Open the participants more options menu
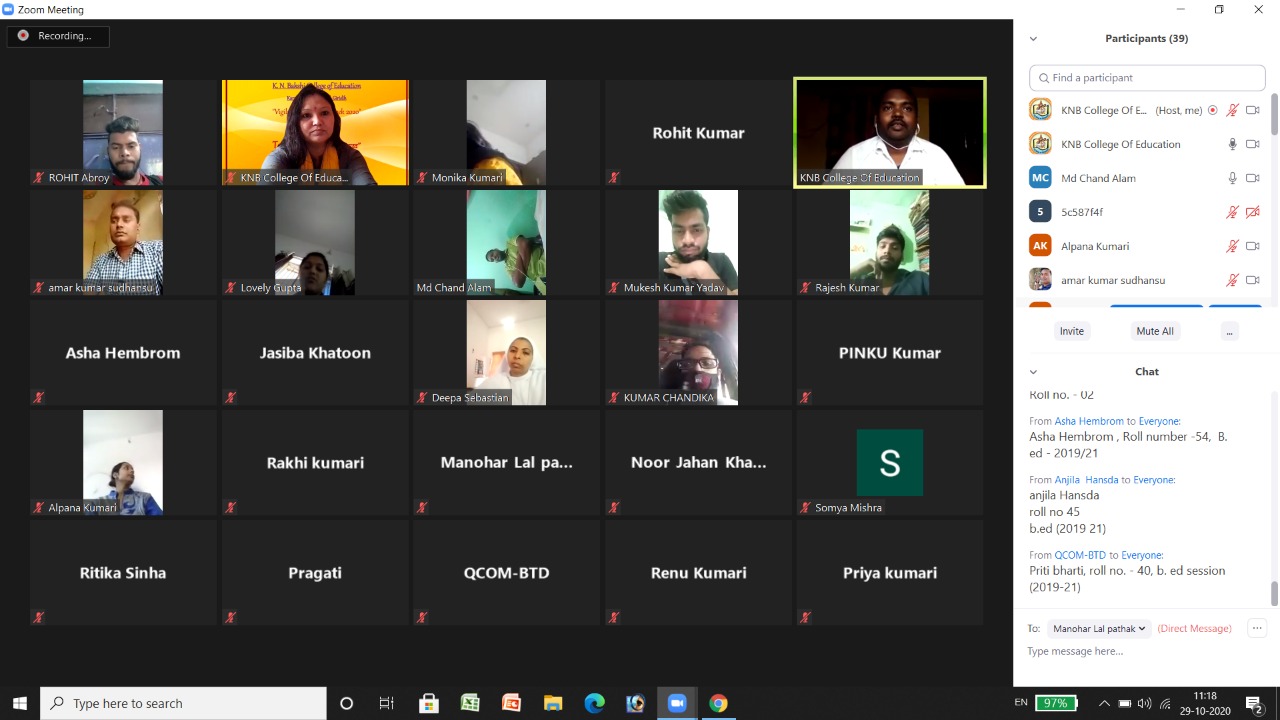Viewport: 1280px width, 720px height. [1229, 331]
